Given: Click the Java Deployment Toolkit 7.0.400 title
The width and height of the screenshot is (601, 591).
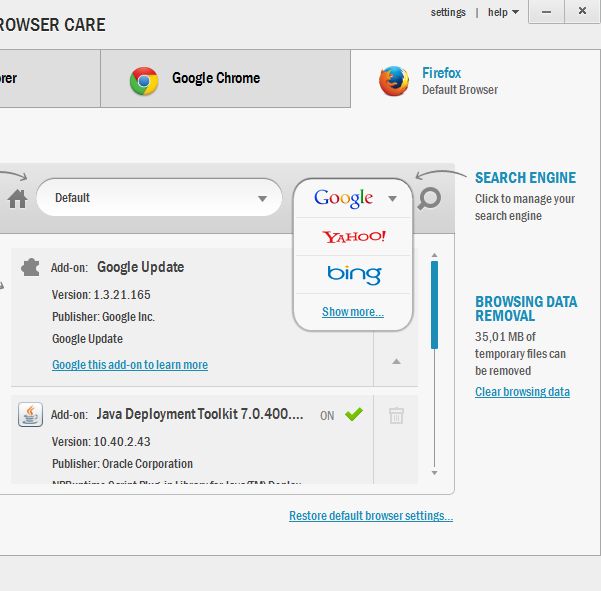Looking at the screenshot, I should tap(200, 414).
